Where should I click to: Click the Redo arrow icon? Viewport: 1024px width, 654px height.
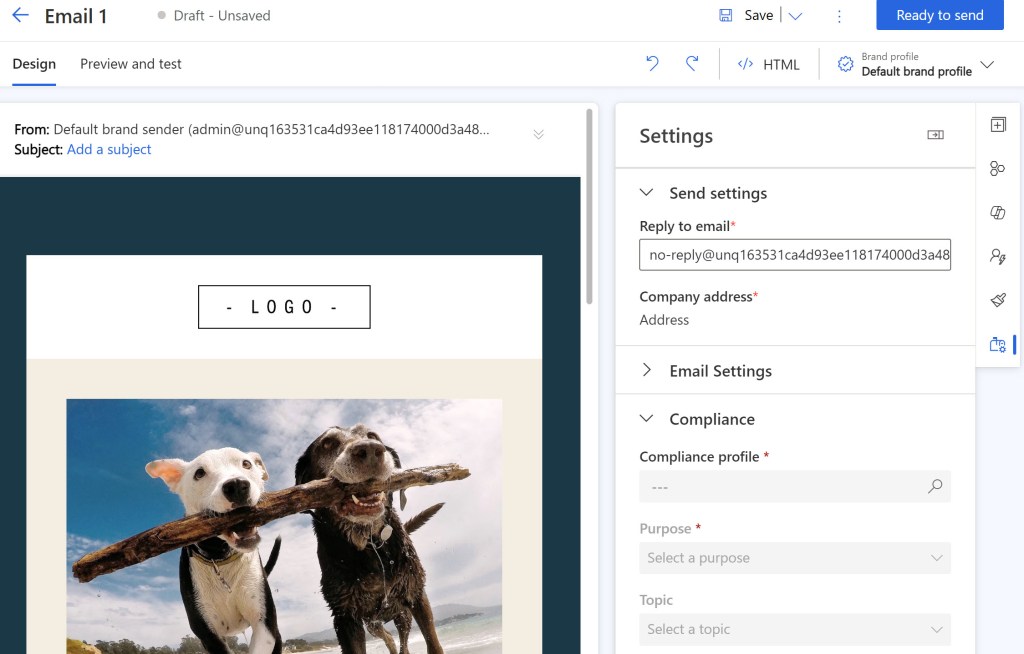(x=691, y=63)
